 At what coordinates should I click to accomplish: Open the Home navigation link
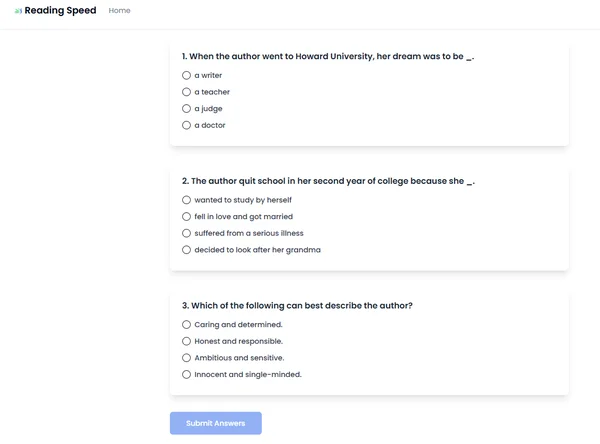pyautogui.click(x=119, y=11)
